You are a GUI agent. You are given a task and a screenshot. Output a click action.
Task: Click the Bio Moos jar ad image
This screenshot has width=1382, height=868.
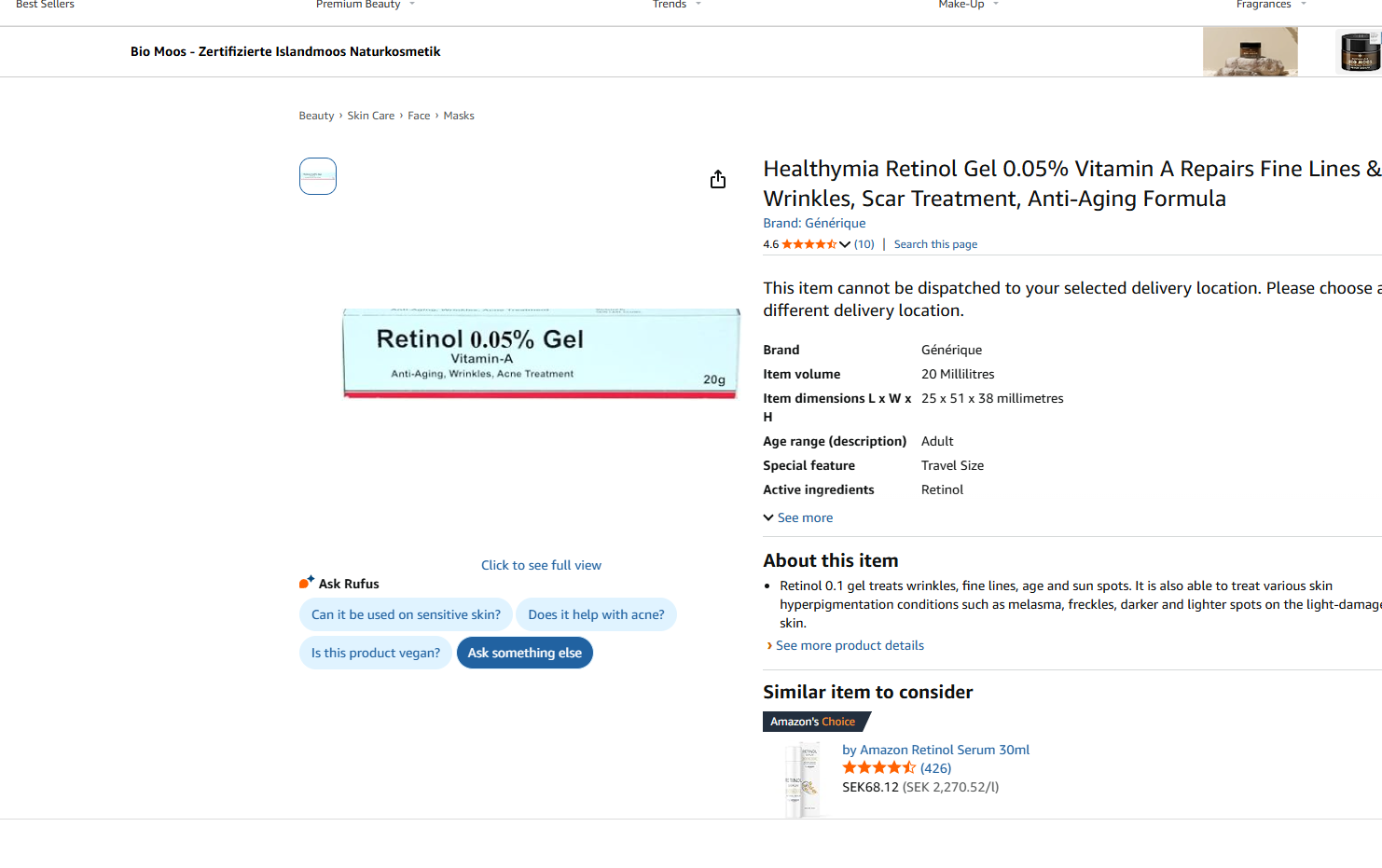(1360, 51)
